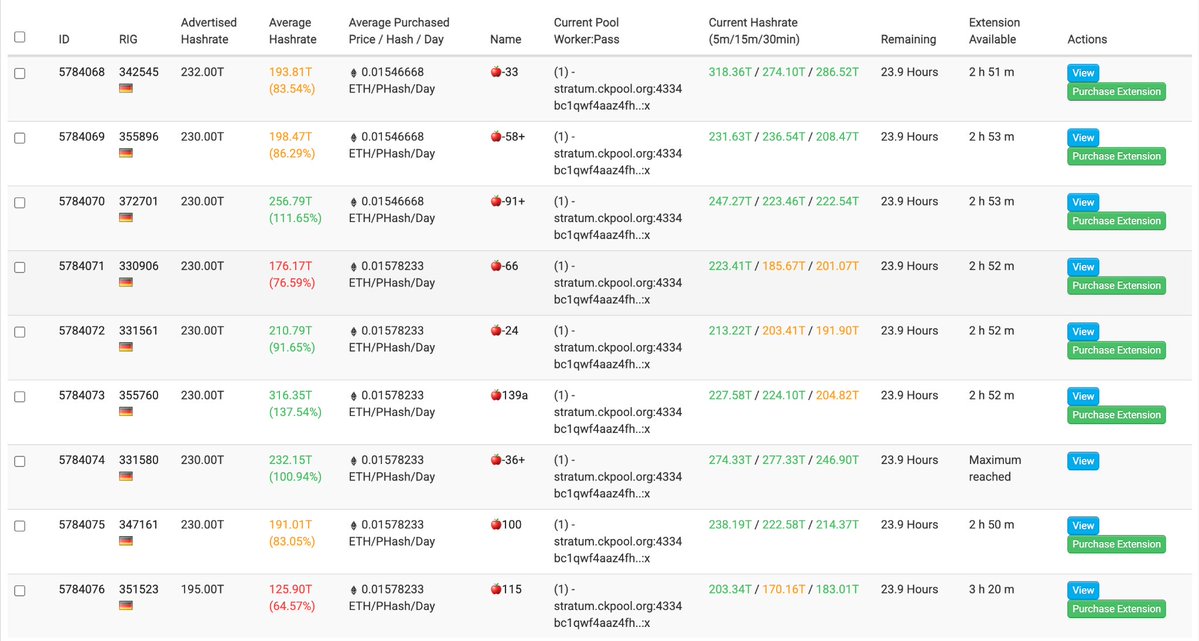The width and height of the screenshot is (1199, 641).
Task: Click 'Maximum reached' text for rental 5784074
Action: 995,468
